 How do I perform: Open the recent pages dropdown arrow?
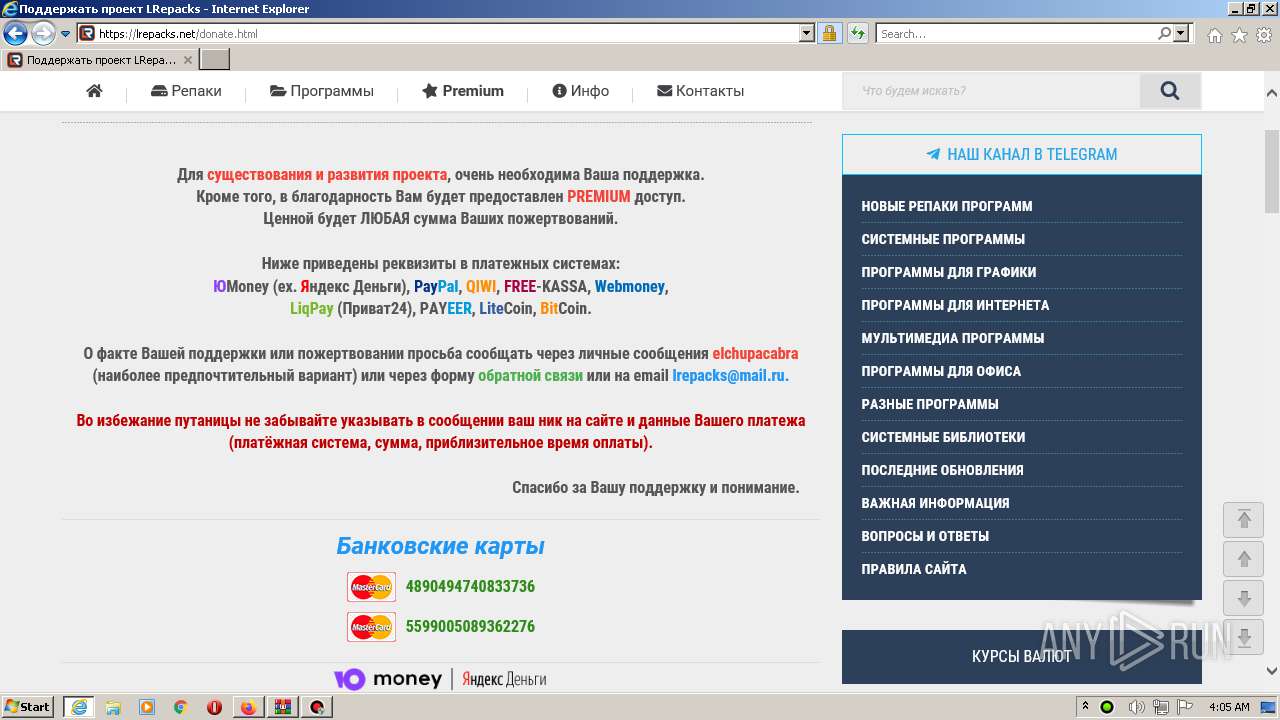(x=66, y=34)
